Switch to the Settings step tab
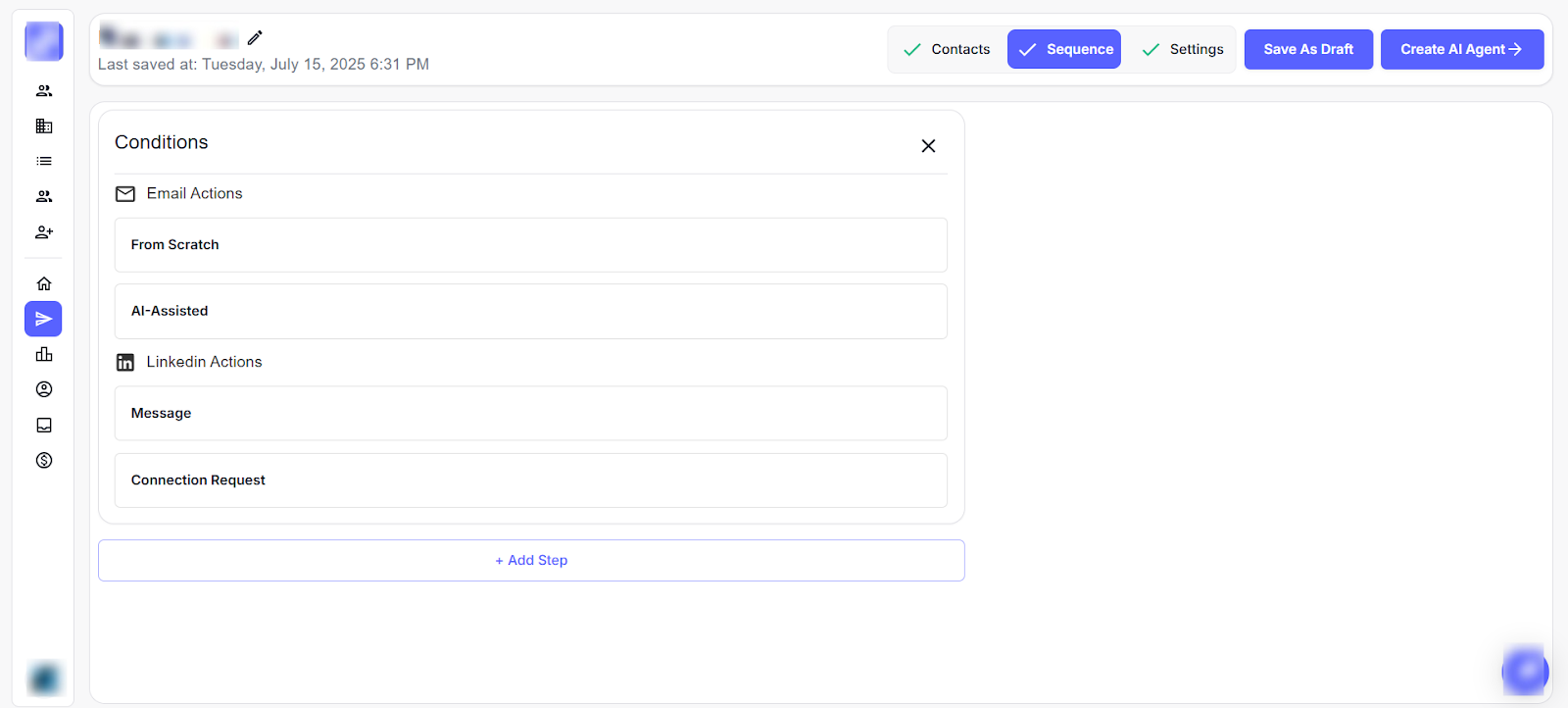 pos(1183,49)
